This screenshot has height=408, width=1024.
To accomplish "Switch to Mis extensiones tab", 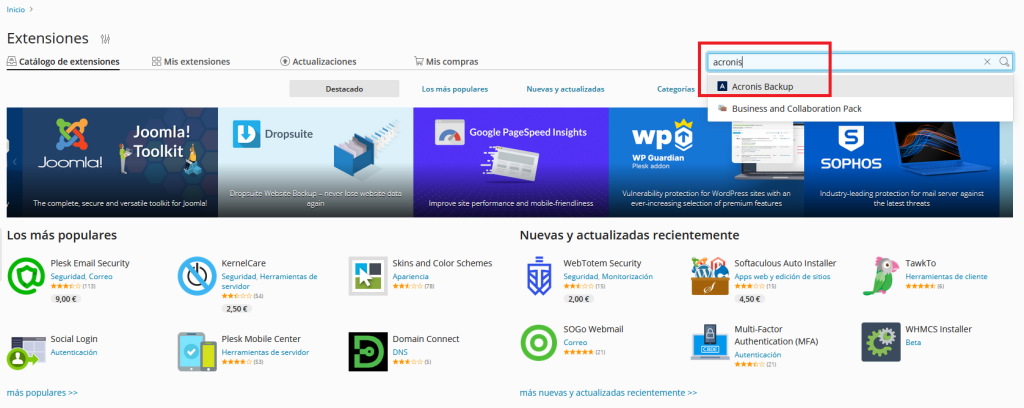I will (x=191, y=62).
